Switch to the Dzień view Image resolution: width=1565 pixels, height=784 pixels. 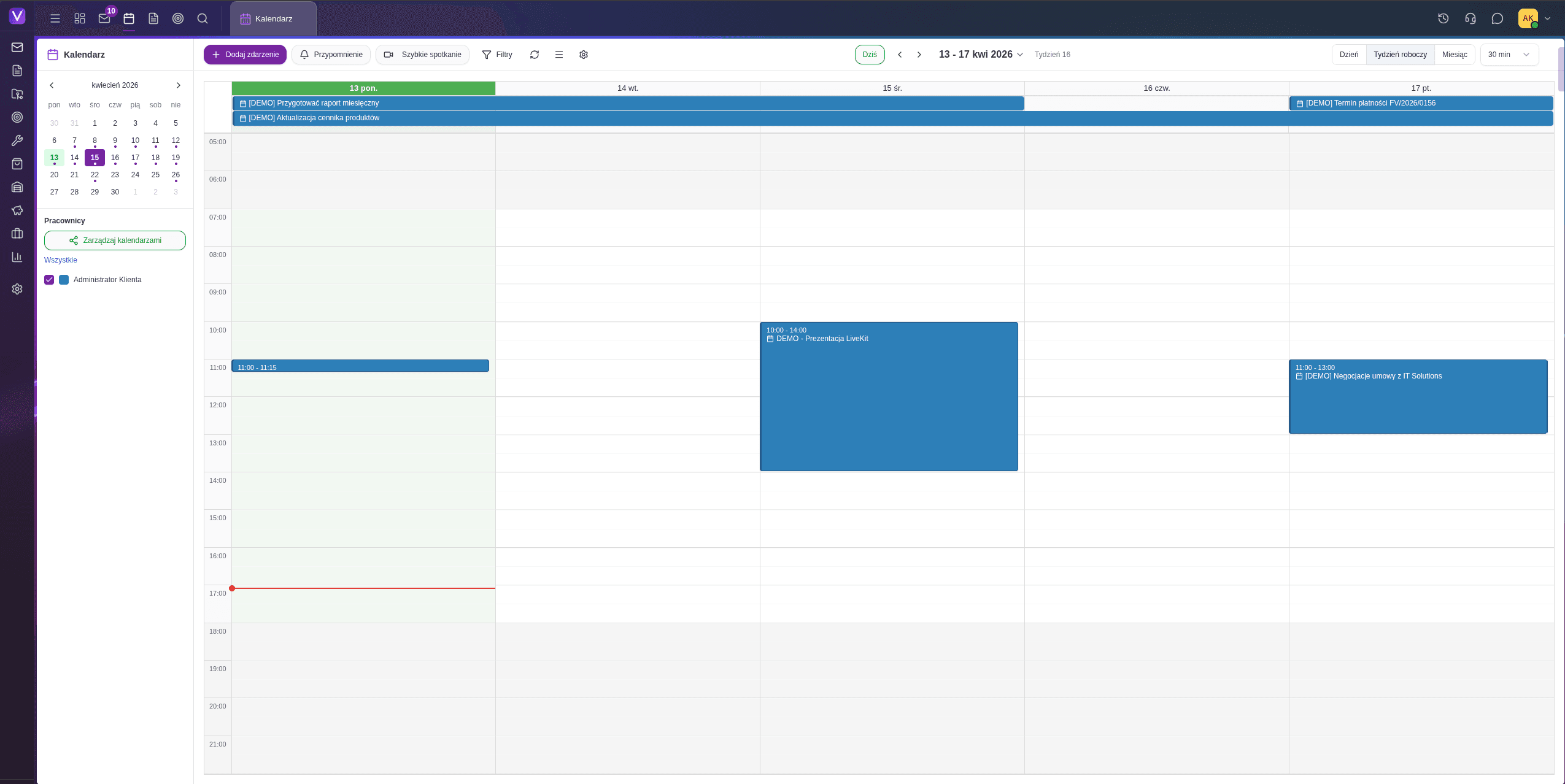pyautogui.click(x=1348, y=54)
